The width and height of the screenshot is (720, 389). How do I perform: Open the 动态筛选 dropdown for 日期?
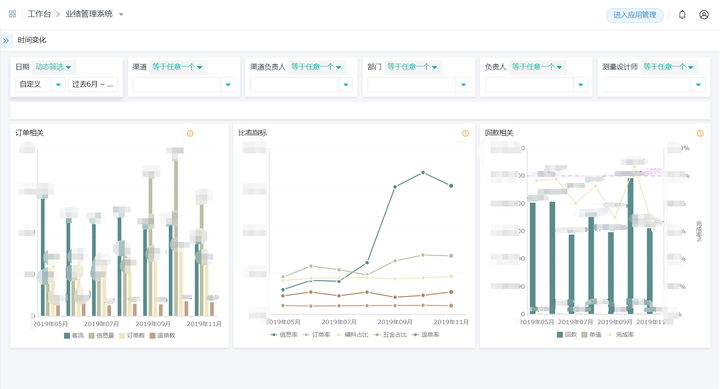[54, 67]
